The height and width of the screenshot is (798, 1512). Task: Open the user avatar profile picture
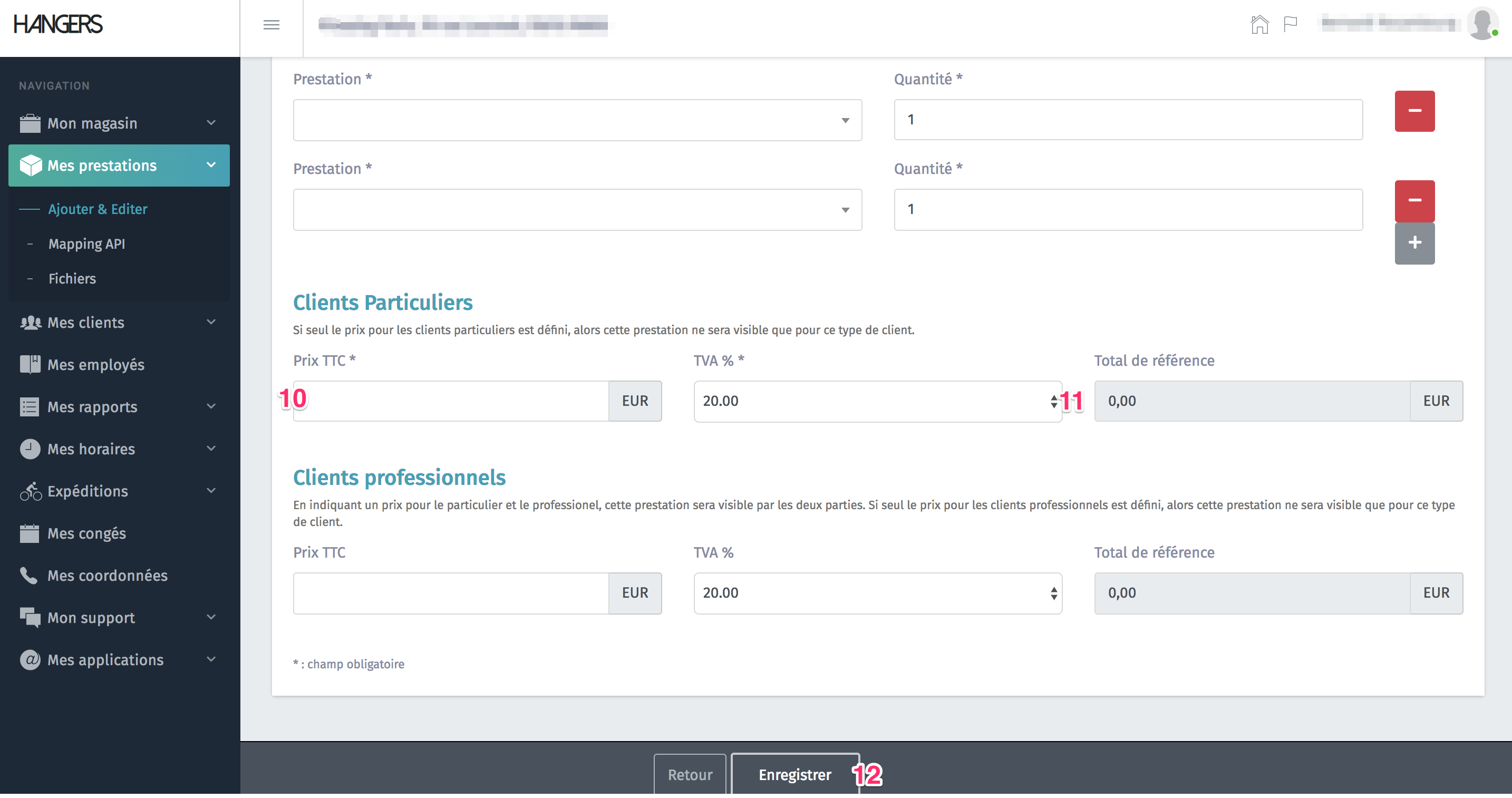1481,24
